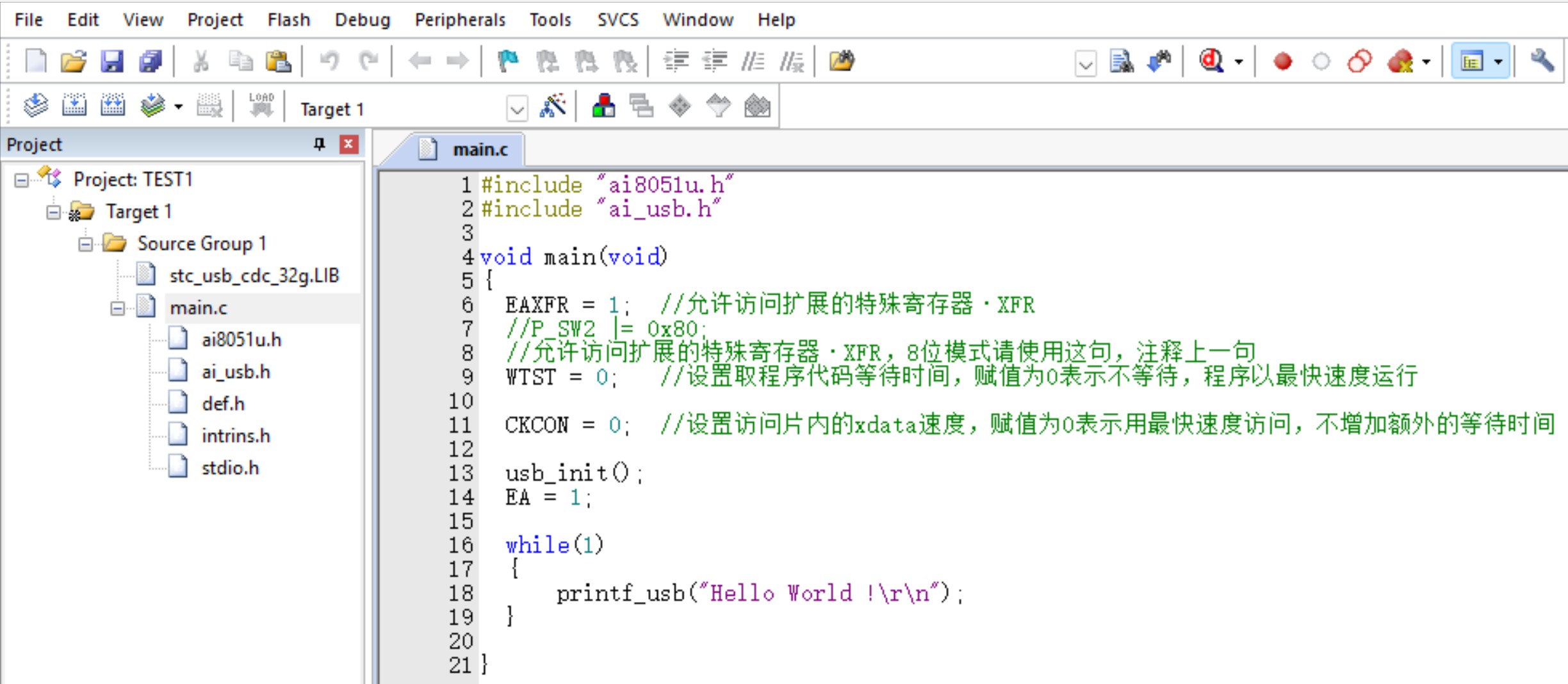Close the Project panel
The height and width of the screenshot is (684, 1568).
tap(348, 144)
